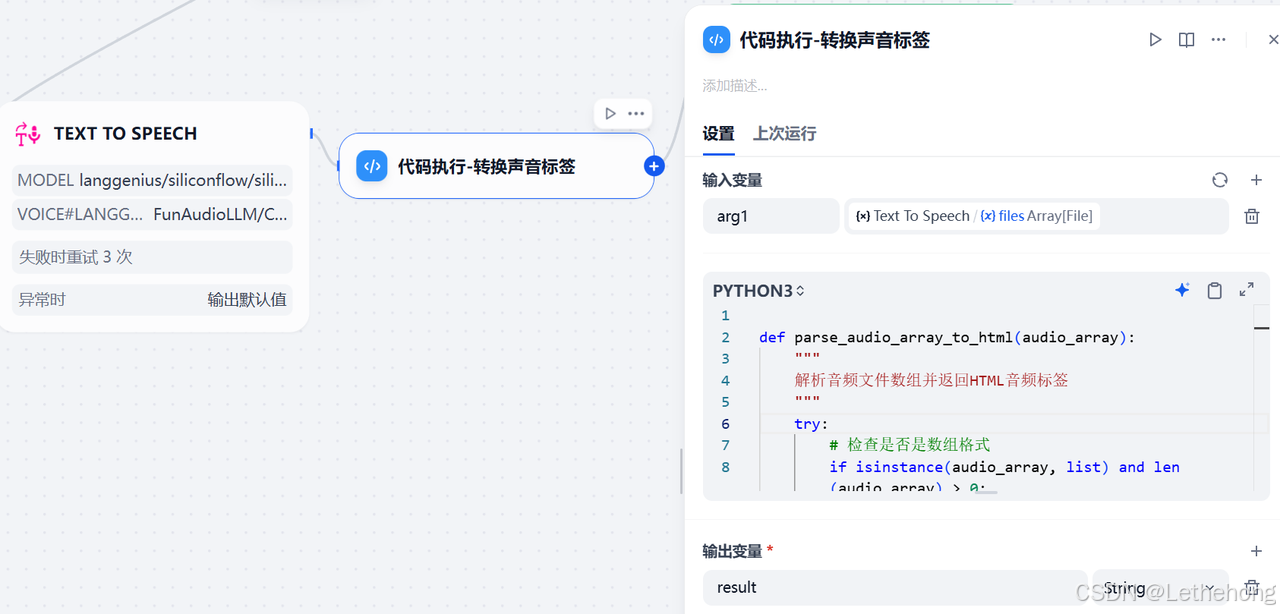Viewport: 1280px width, 614px height.
Task: Delete the result output variable
Action: click(x=1251, y=588)
